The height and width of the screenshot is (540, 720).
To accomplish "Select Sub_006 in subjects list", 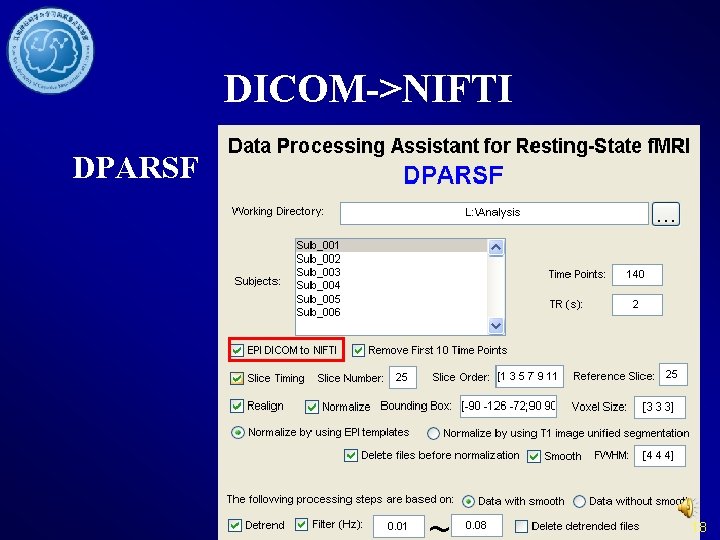I will pyautogui.click(x=391, y=312).
